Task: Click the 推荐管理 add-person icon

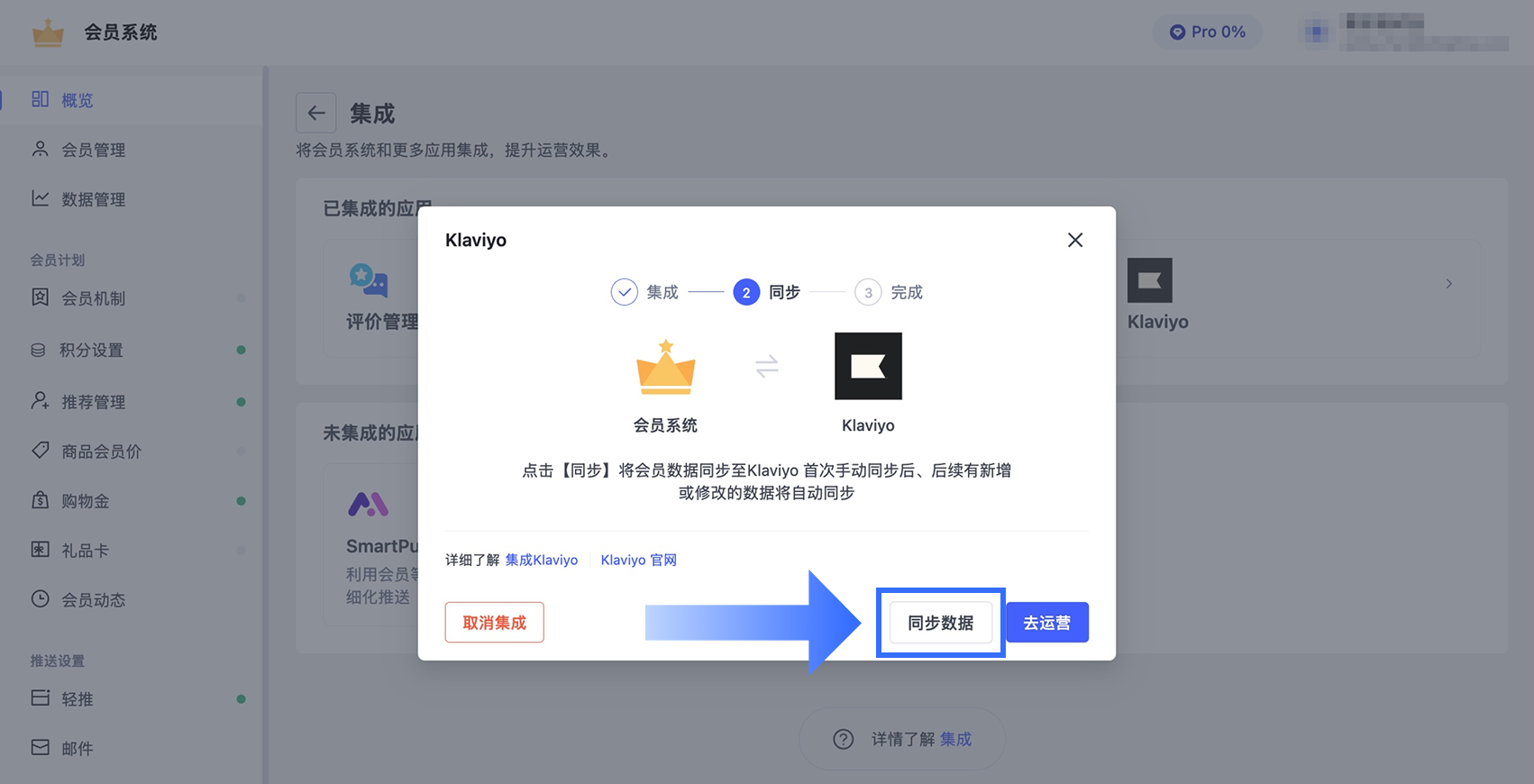Action: click(x=41, y=401)
